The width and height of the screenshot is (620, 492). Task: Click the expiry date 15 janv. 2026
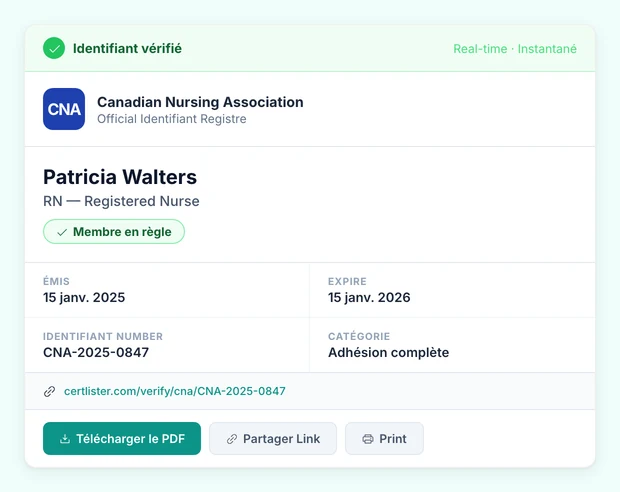(x=369, y=297)
